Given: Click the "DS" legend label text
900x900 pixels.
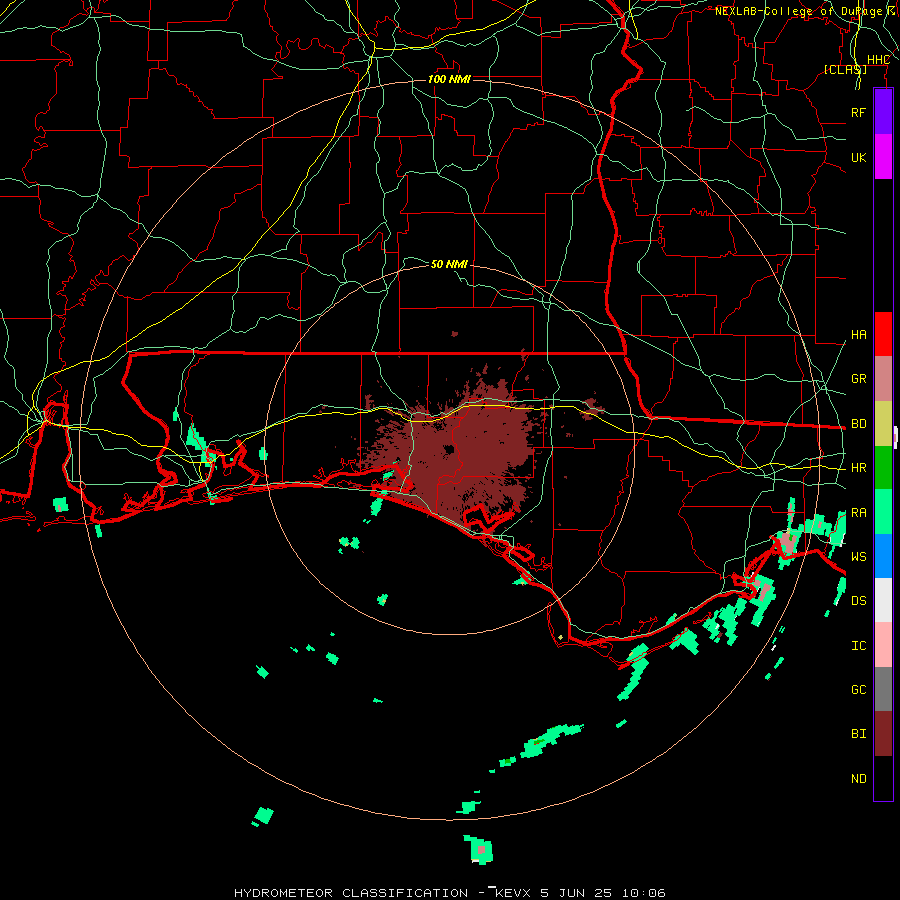Looking at the screenshot, I should point(858,601).
